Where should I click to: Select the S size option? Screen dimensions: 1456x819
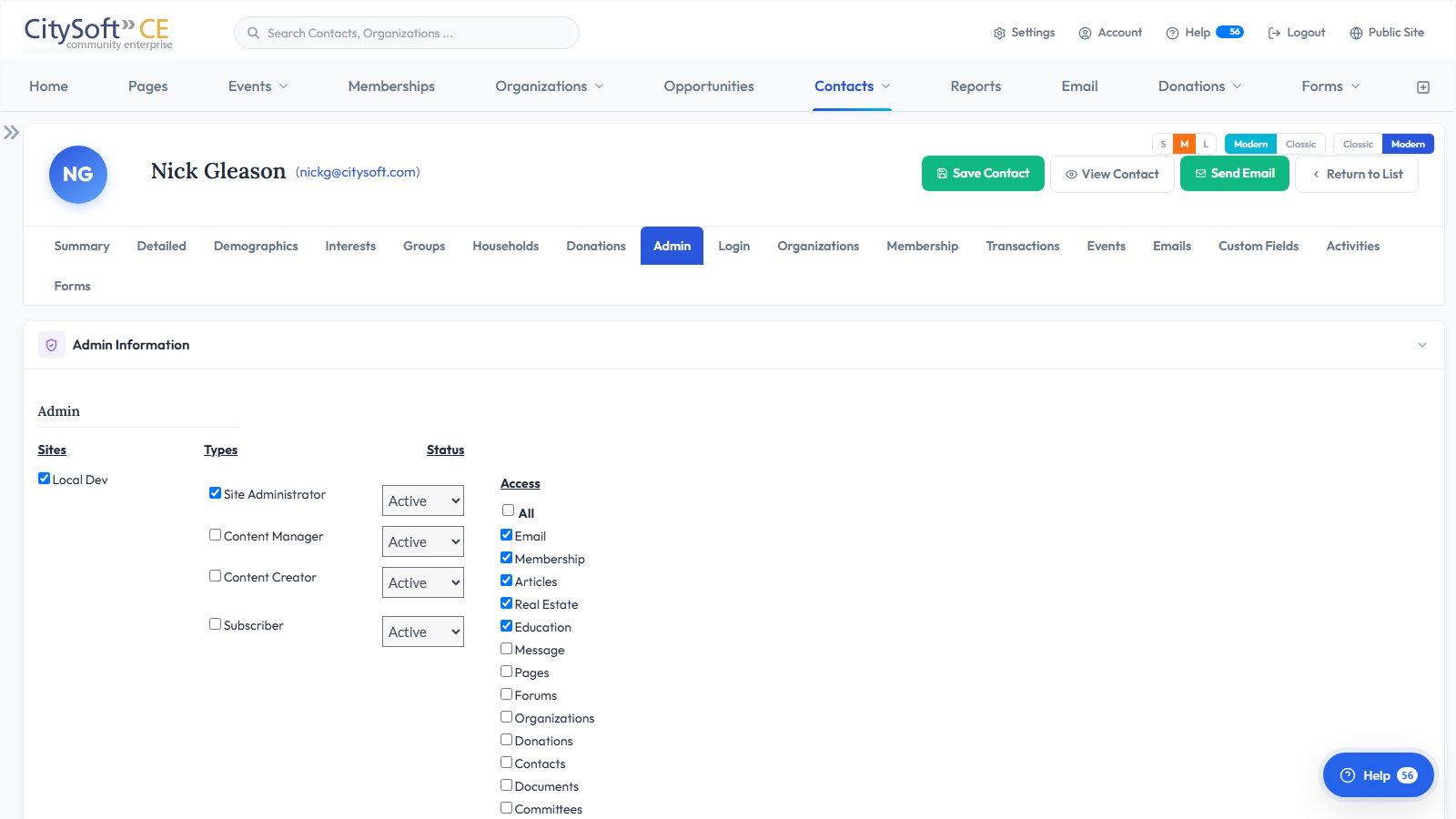tap(1163, 144)
